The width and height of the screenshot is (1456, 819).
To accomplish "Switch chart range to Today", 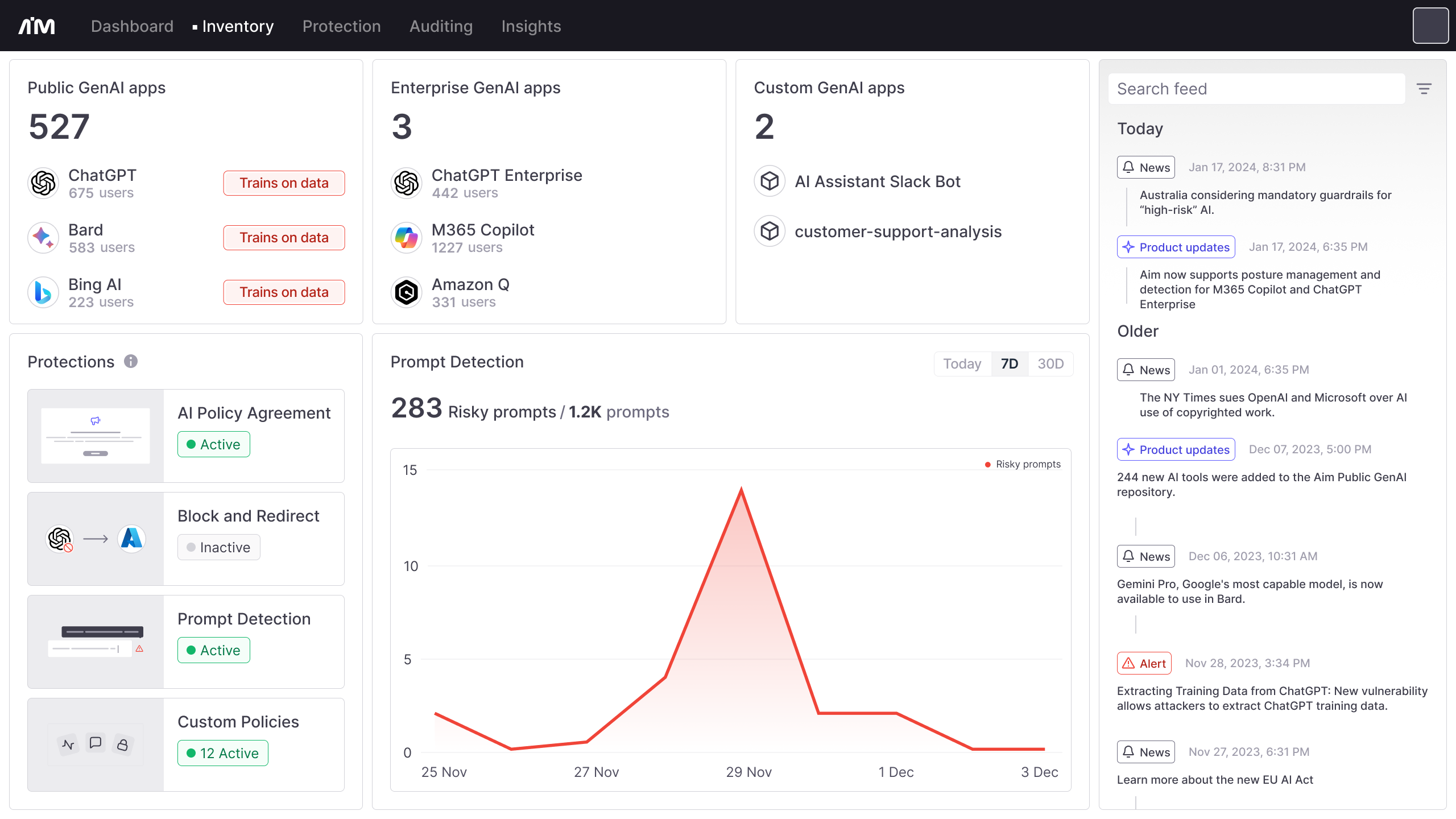I will 962,364.
